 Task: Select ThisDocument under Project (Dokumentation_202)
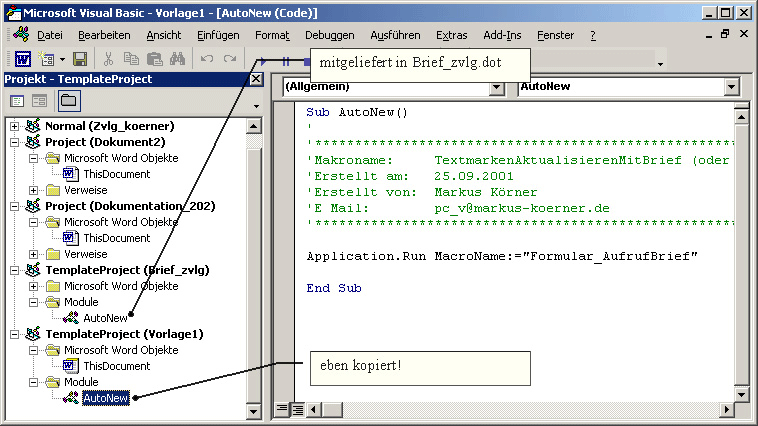pyautogui.click(x=117, y=238)
